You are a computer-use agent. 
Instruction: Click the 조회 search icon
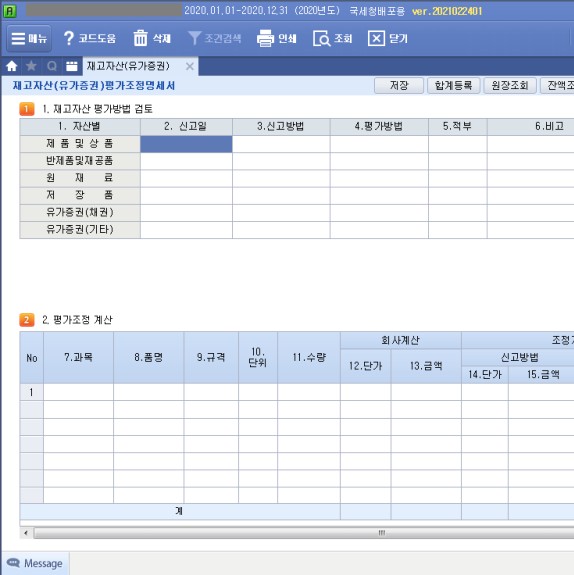pyautogui.click(x=322, y=38)
